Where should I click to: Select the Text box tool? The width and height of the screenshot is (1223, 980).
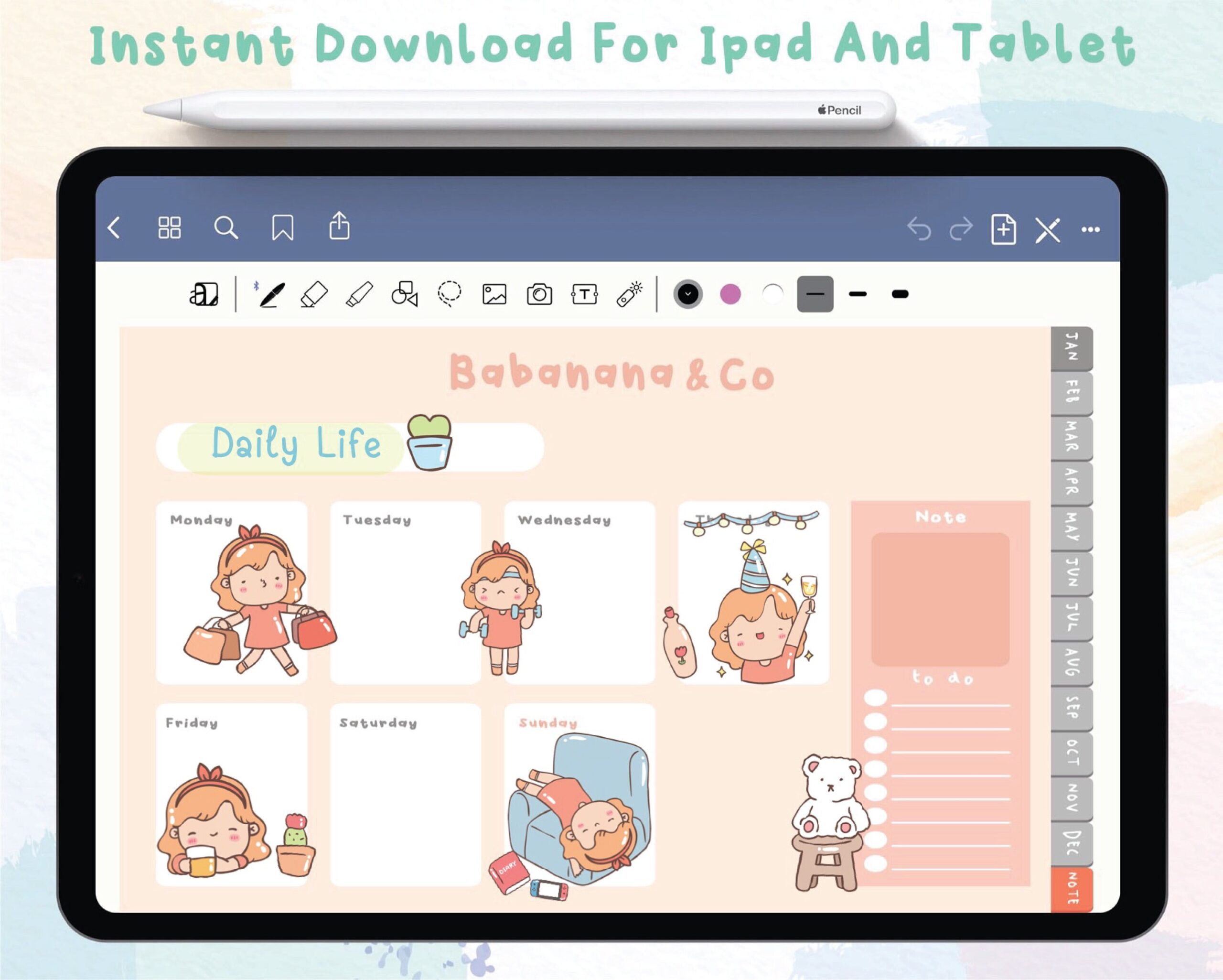tap(584, 294)
